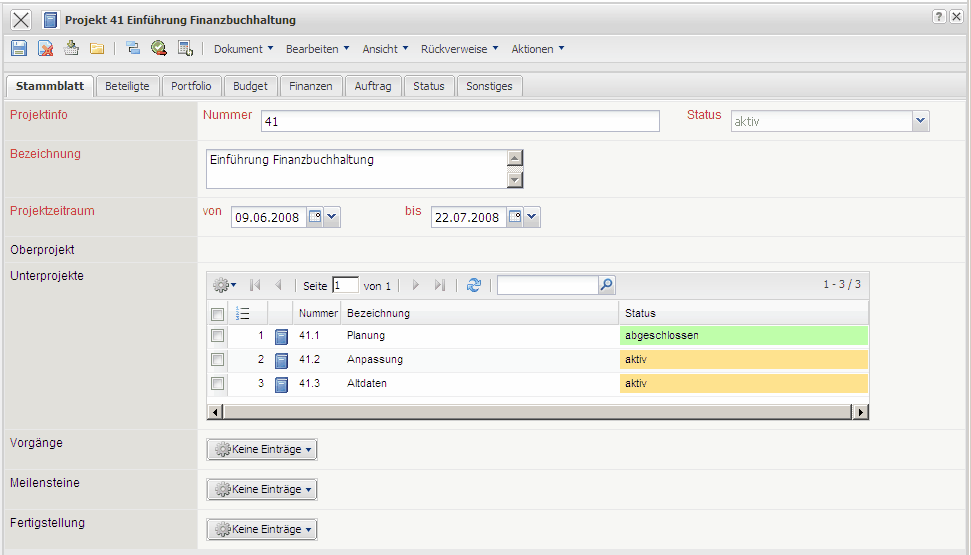This screenshot has height=555, width=971.
Task: Open the Dokument menu
Action: click(x=243, y=49)
